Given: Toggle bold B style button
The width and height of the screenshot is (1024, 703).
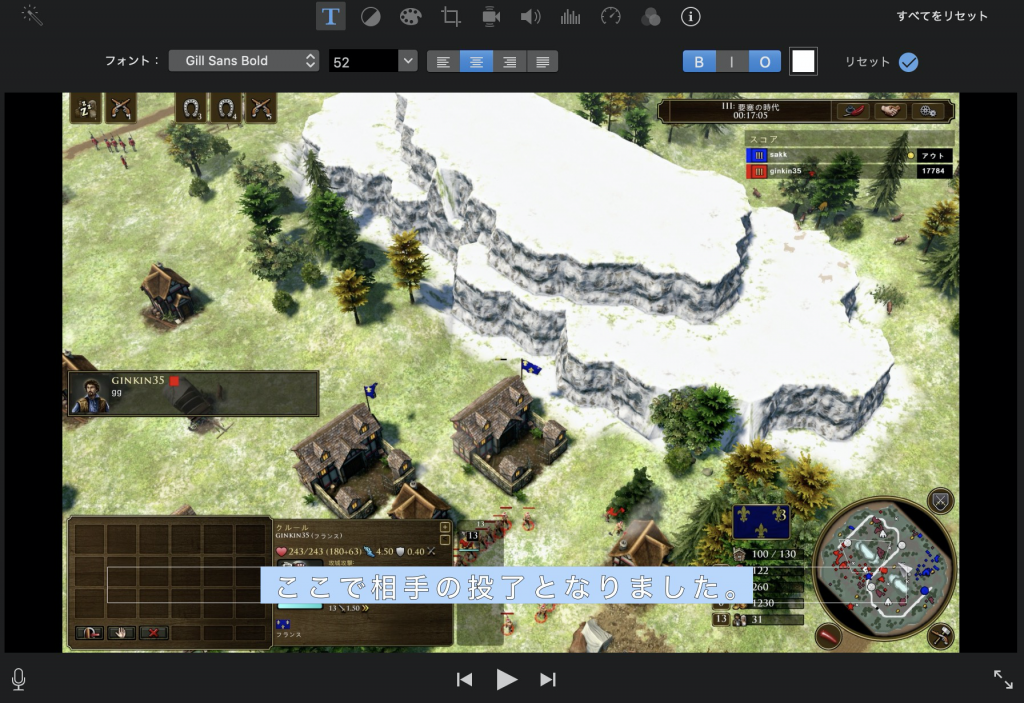Looking at the screenshot, I should point(699,62).
